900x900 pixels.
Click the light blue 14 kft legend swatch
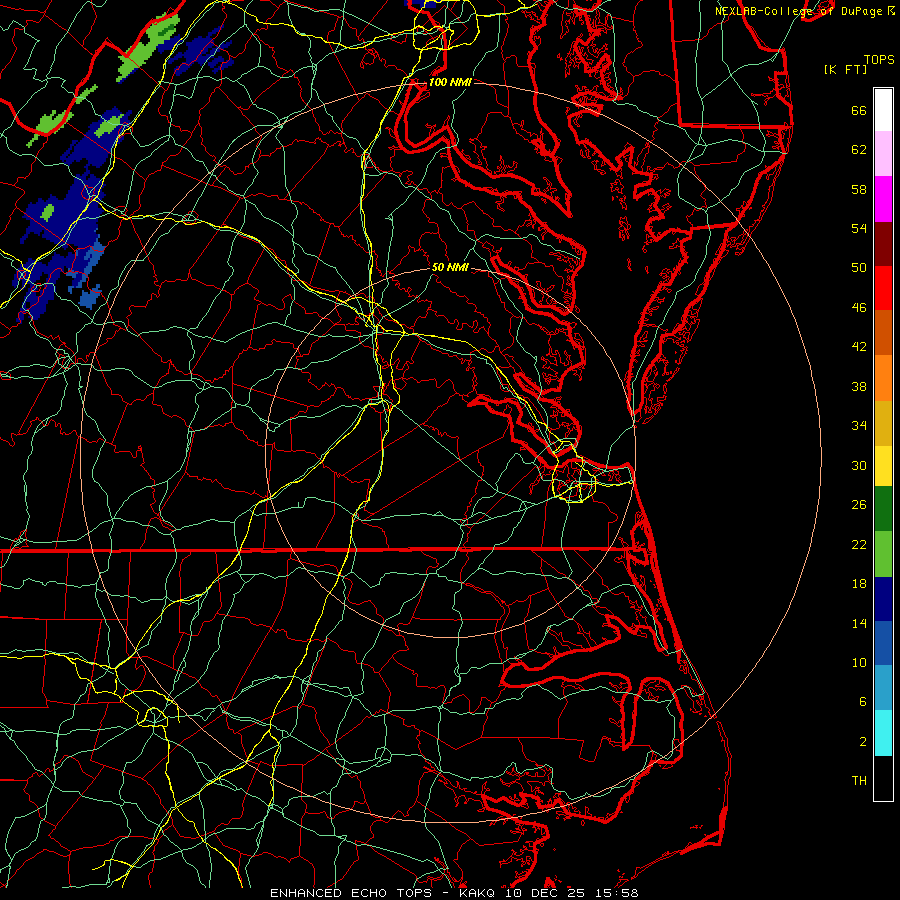click(x=883, y=688)
